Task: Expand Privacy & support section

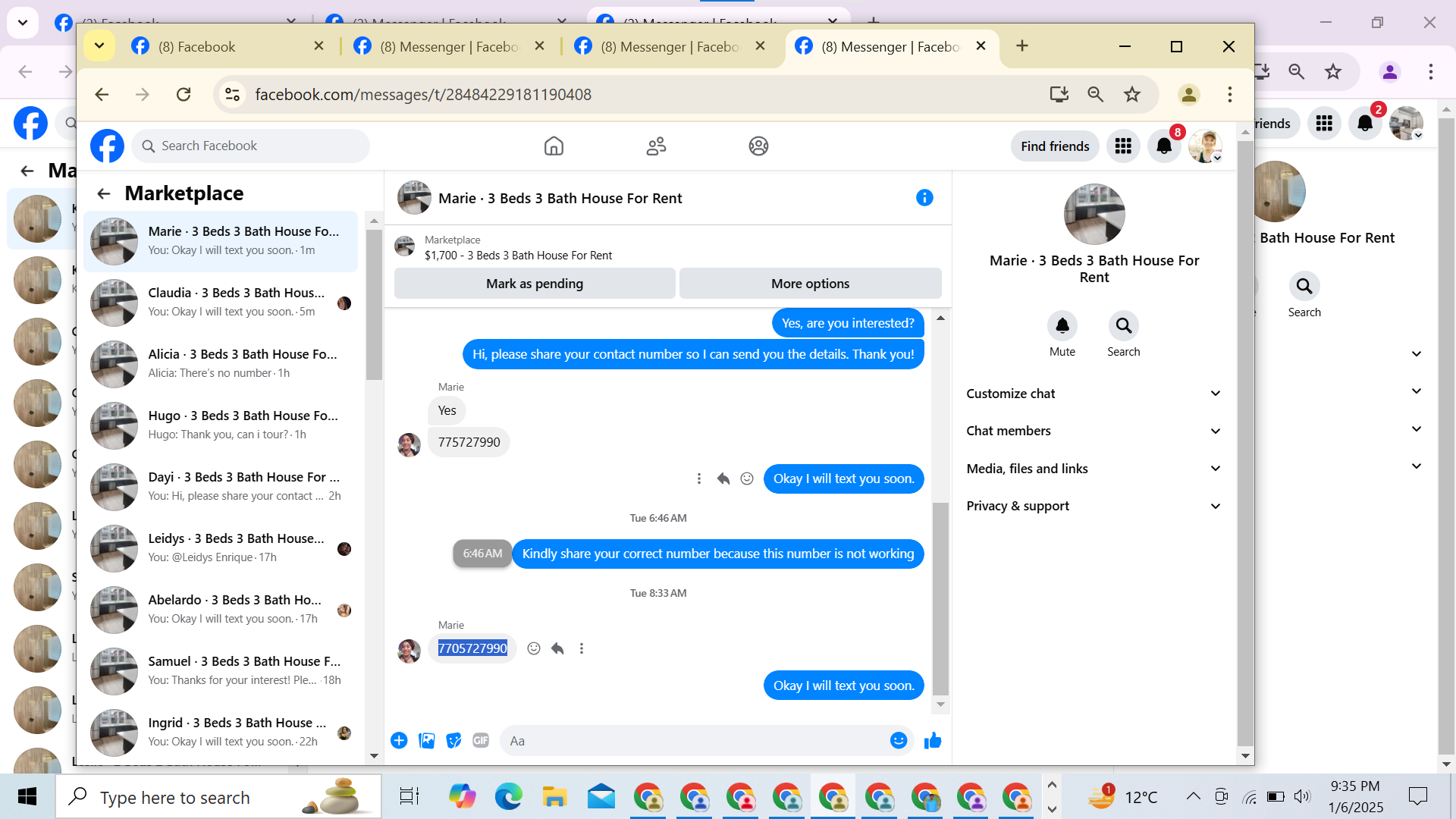Action: [x=1093, y=506]
